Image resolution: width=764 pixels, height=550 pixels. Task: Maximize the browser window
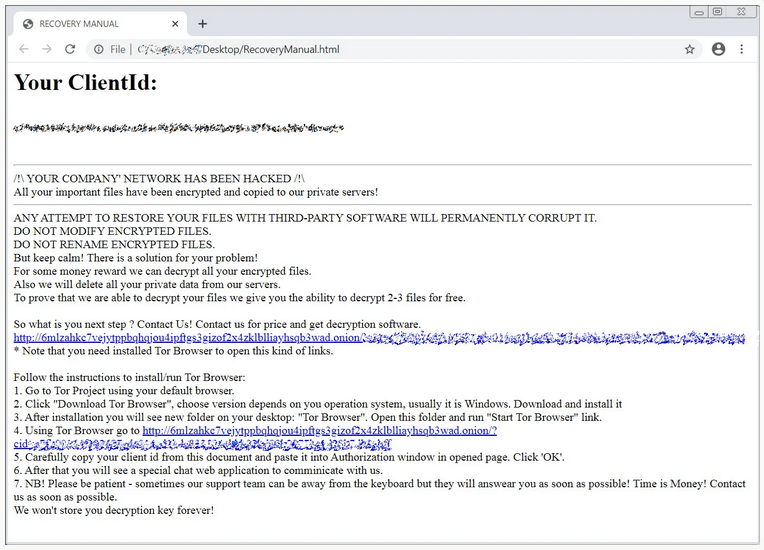(718, 12)
